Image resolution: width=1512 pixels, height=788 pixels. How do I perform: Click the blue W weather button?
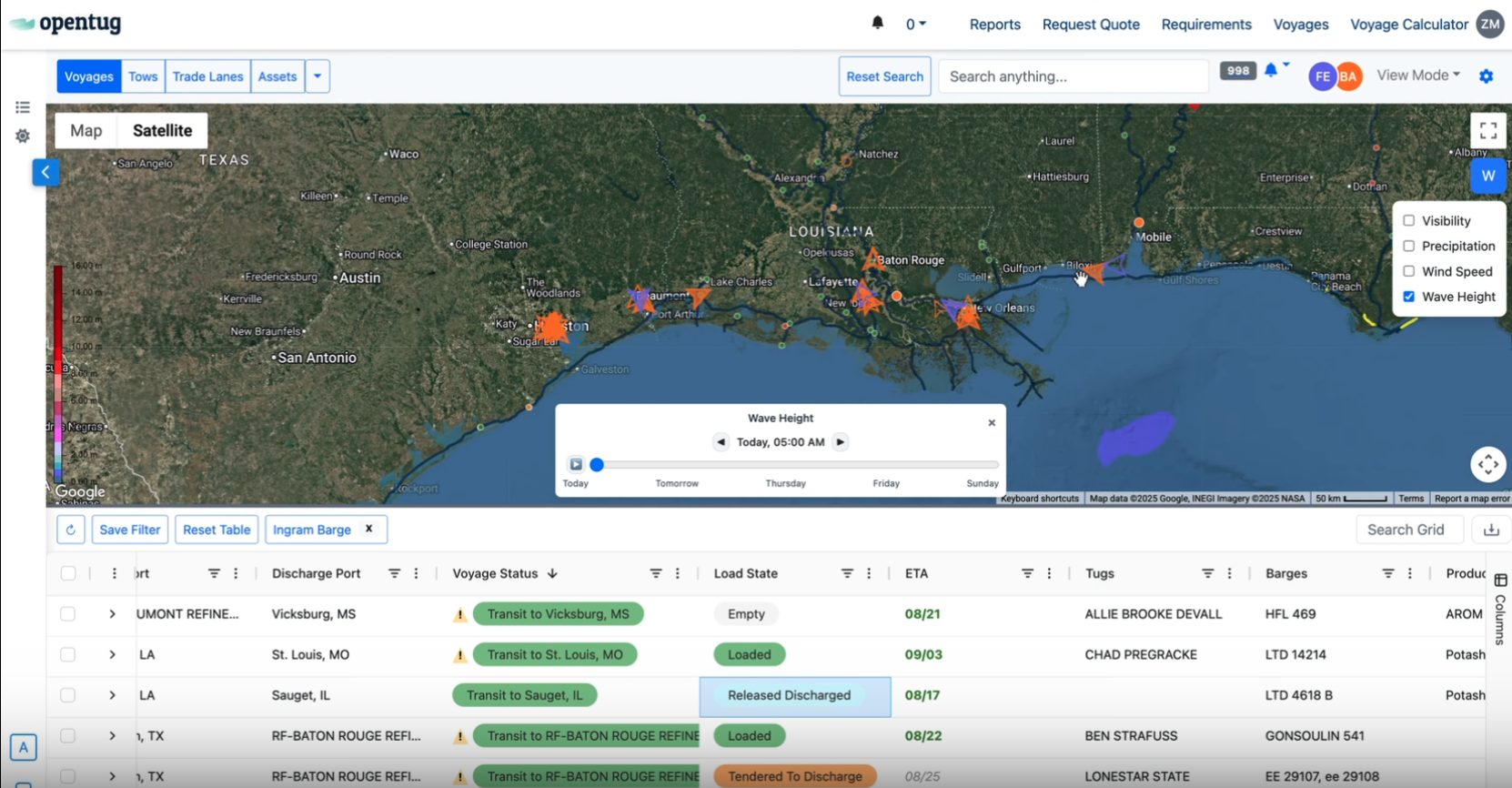pyautogui.click(x=1488, y=176)
